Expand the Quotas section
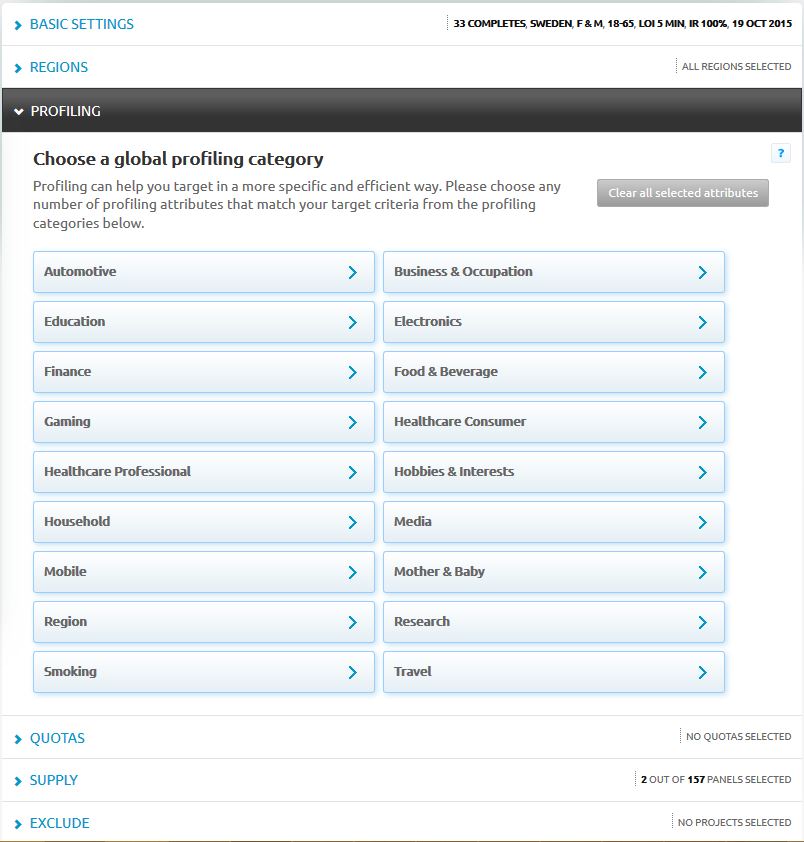Screen dimensions: 804x842 [57, 738]
